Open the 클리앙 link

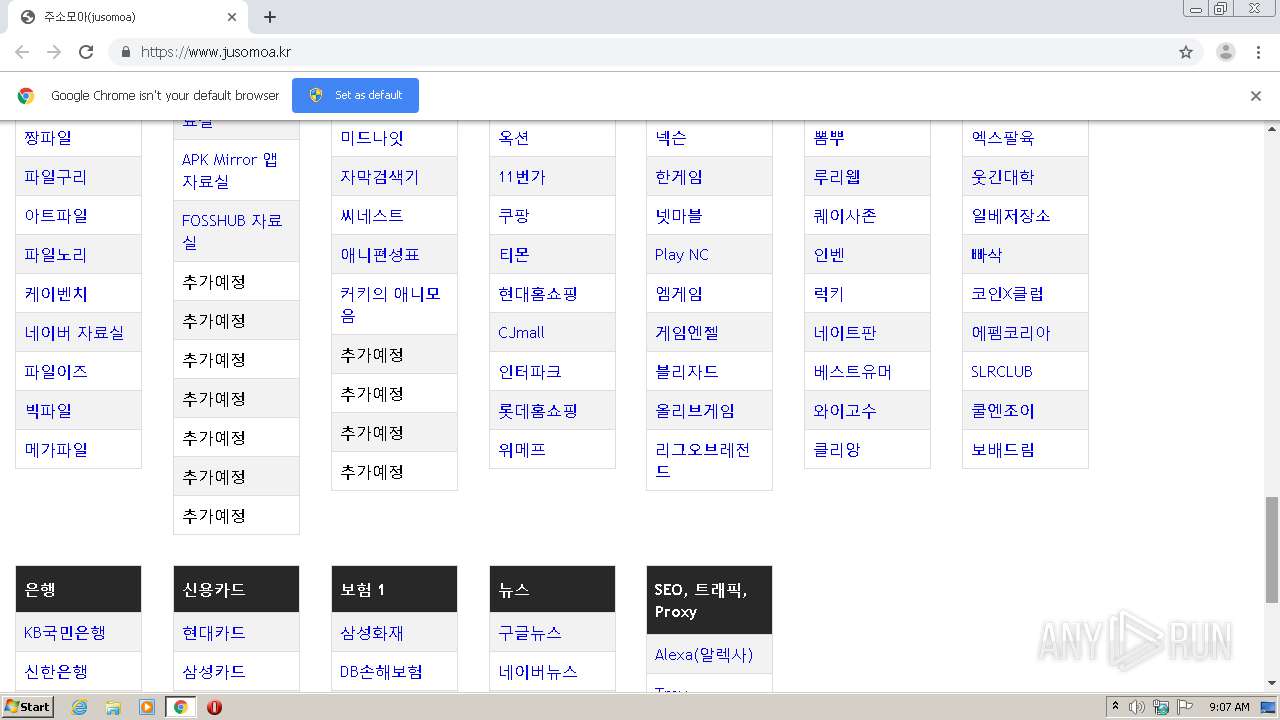[837, 450]
